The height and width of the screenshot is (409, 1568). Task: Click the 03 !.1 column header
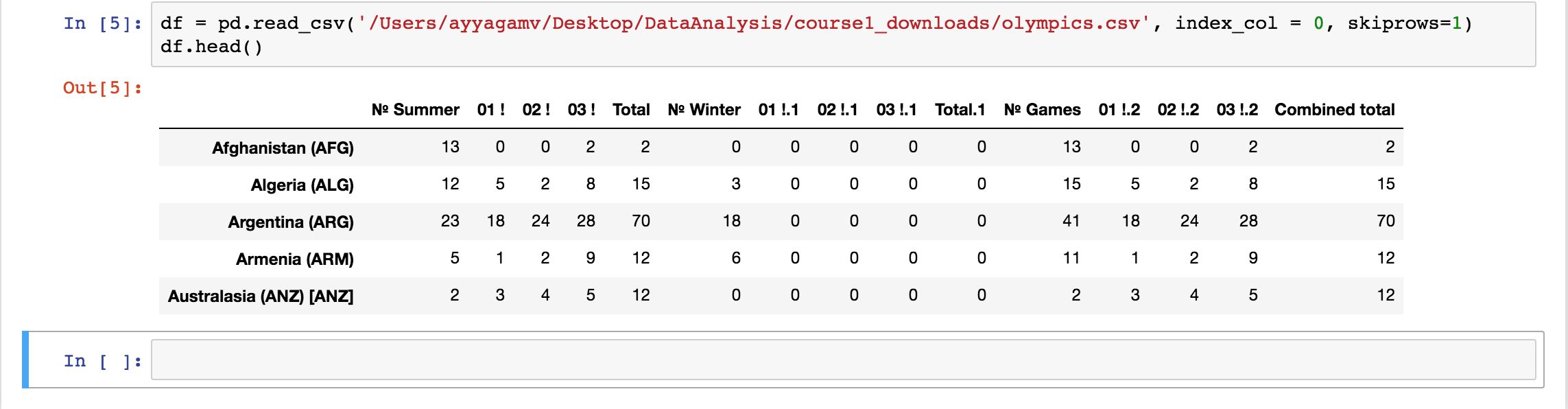(x=896, y=110)
